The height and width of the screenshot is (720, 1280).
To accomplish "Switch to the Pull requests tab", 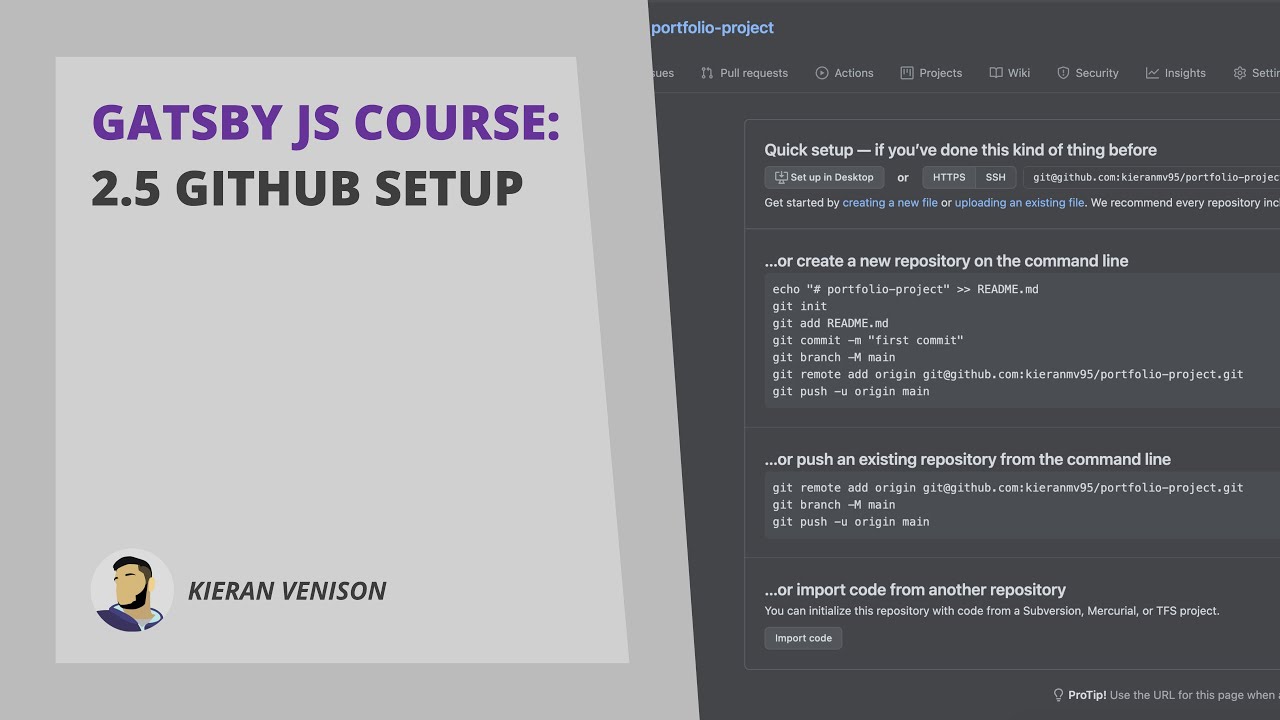I will click(x=744, y=73).
